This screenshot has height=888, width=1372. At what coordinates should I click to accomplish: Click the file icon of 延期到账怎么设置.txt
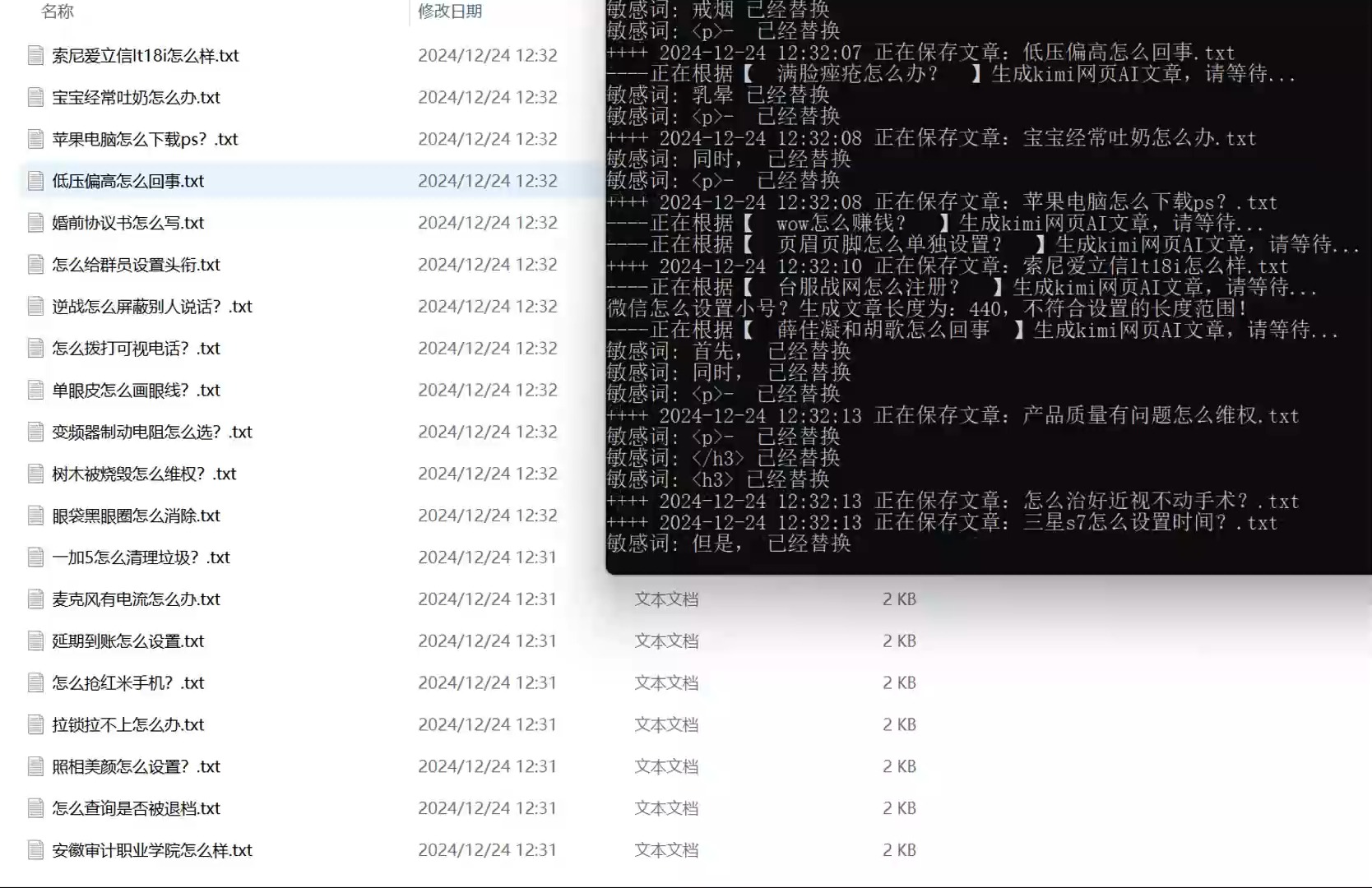pos(35,641)
